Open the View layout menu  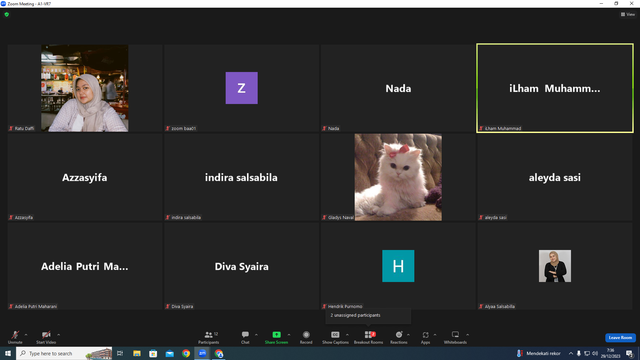(628, 14)
